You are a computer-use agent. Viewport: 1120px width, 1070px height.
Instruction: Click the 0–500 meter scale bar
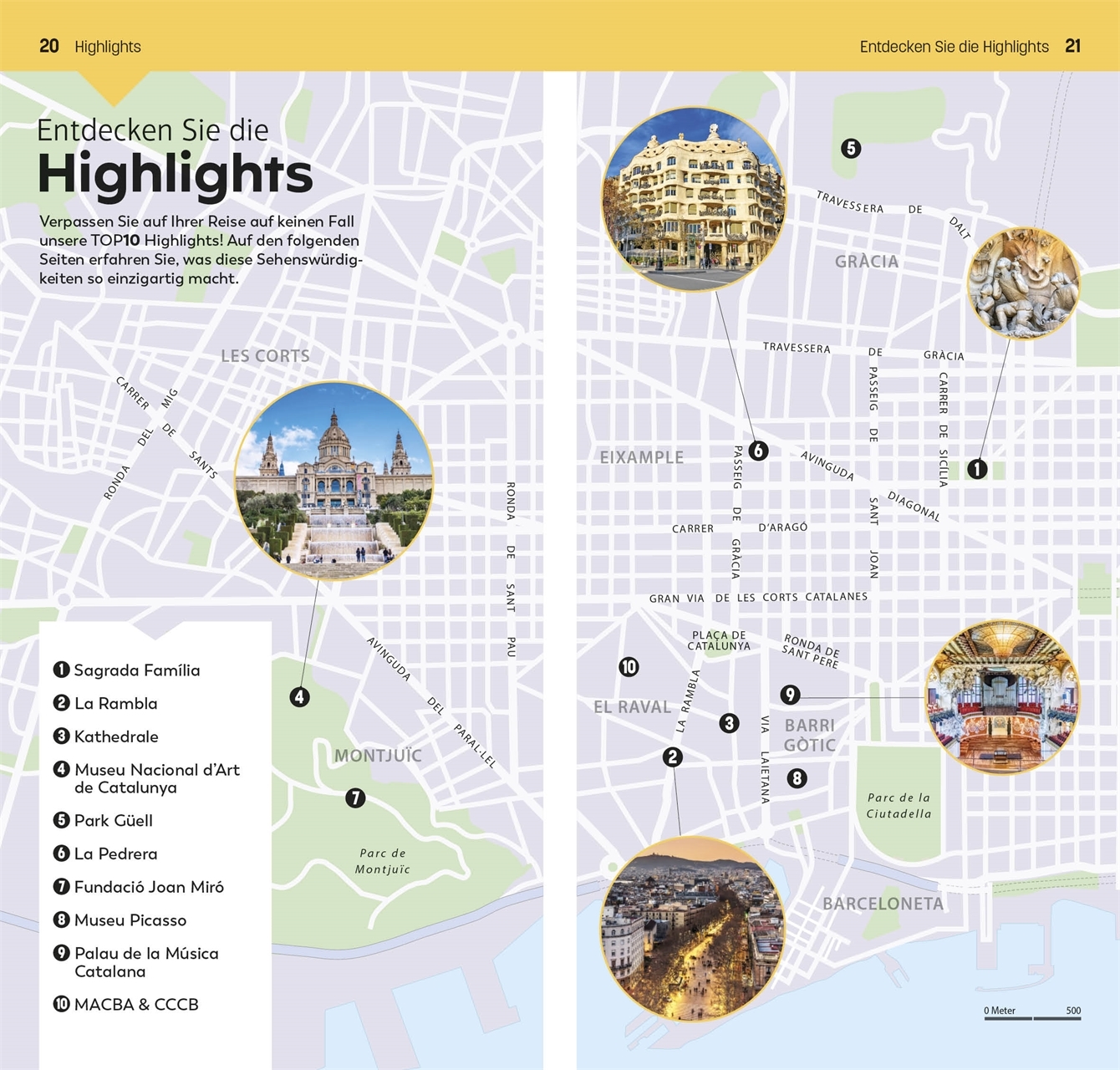(1032, 1015)
